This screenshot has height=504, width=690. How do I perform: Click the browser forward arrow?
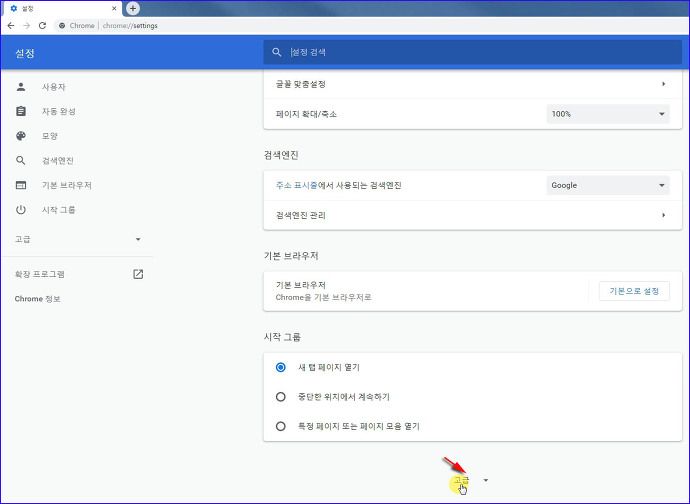point(27,26)
